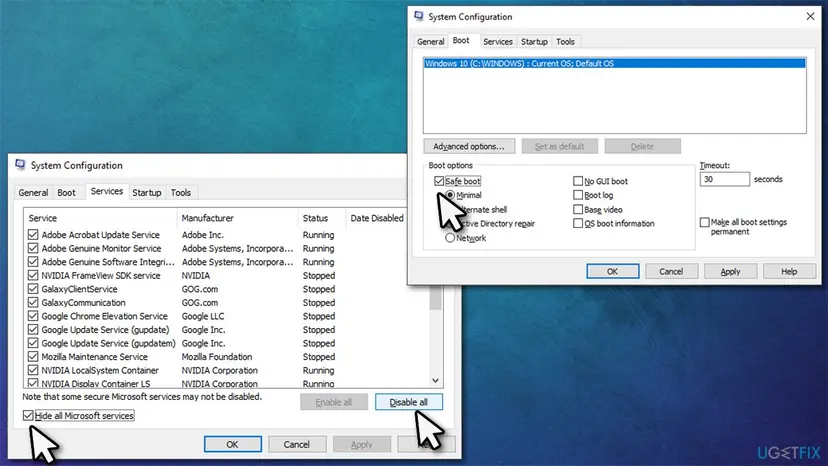Click Disable all services button
Viewport: 828px width, 466px height.
coord(409,402)
